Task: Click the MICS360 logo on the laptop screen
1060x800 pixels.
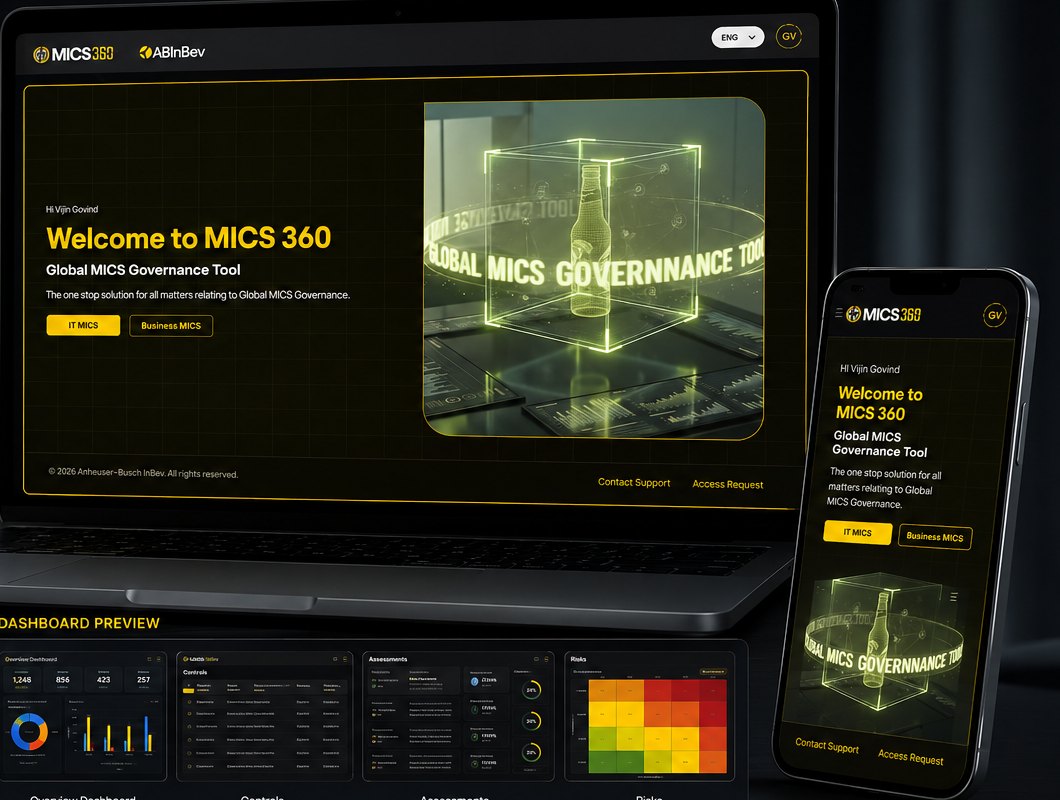Action: click(73, 54)
